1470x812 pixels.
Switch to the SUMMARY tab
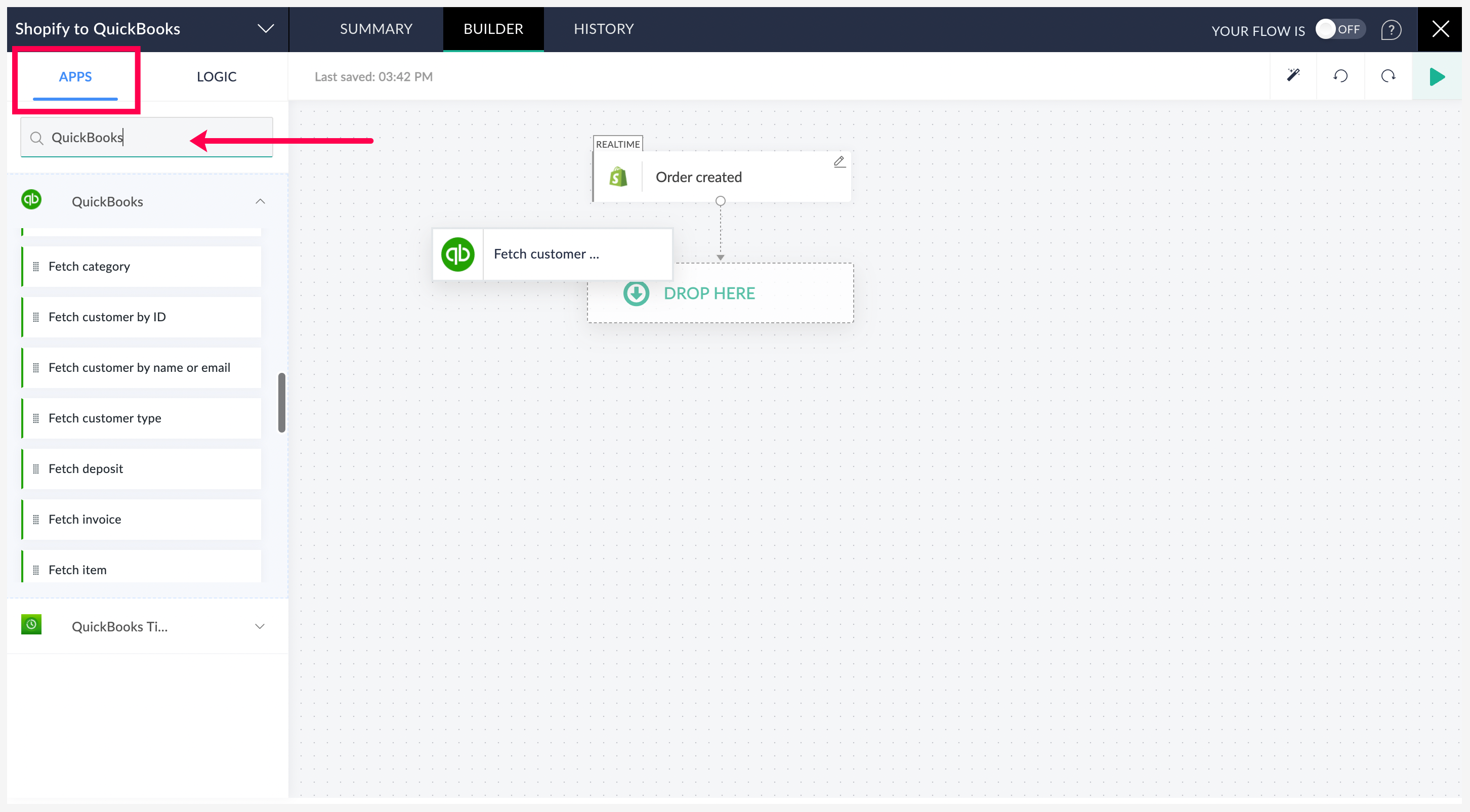375,29
